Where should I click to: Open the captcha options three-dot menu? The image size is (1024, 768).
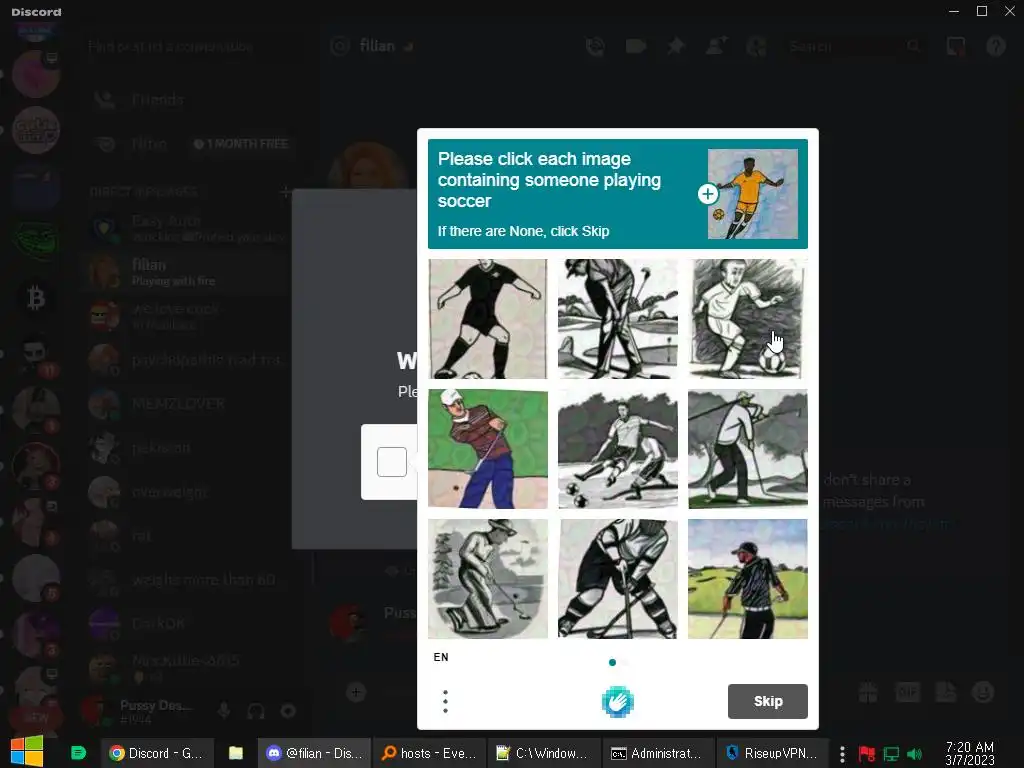[x=445, y=701]
